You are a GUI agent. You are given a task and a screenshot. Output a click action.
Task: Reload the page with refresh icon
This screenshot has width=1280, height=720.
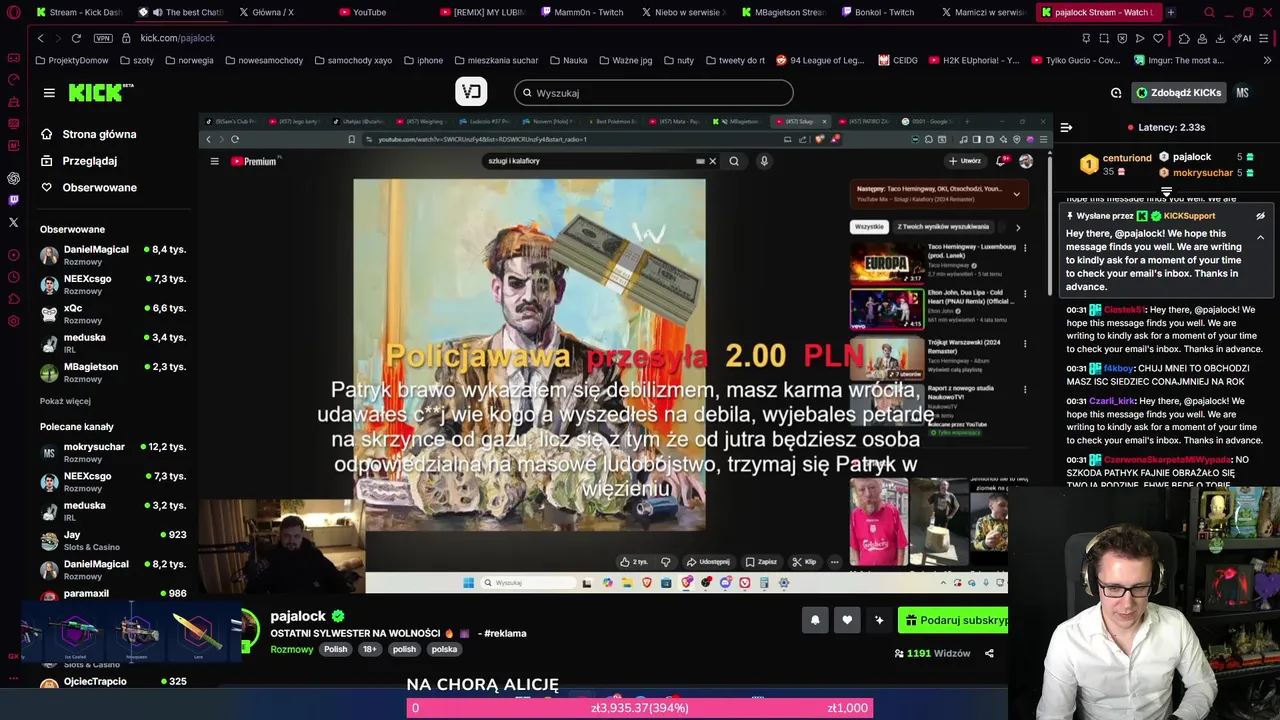(x=76, y=38)
